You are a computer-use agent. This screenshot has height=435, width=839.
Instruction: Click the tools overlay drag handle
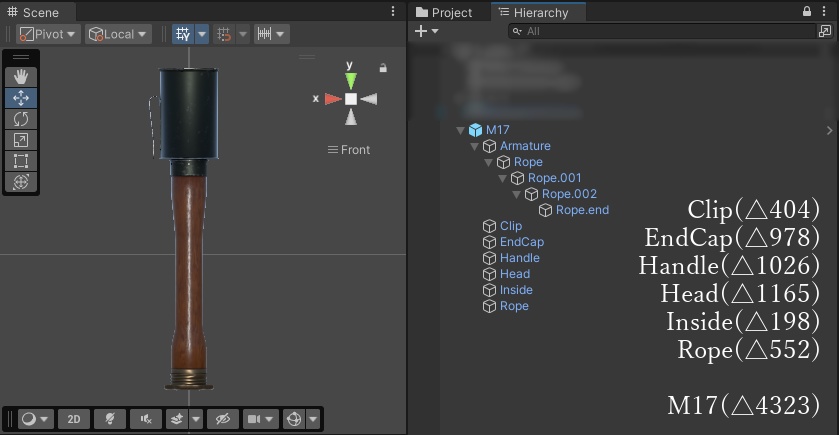21,57
